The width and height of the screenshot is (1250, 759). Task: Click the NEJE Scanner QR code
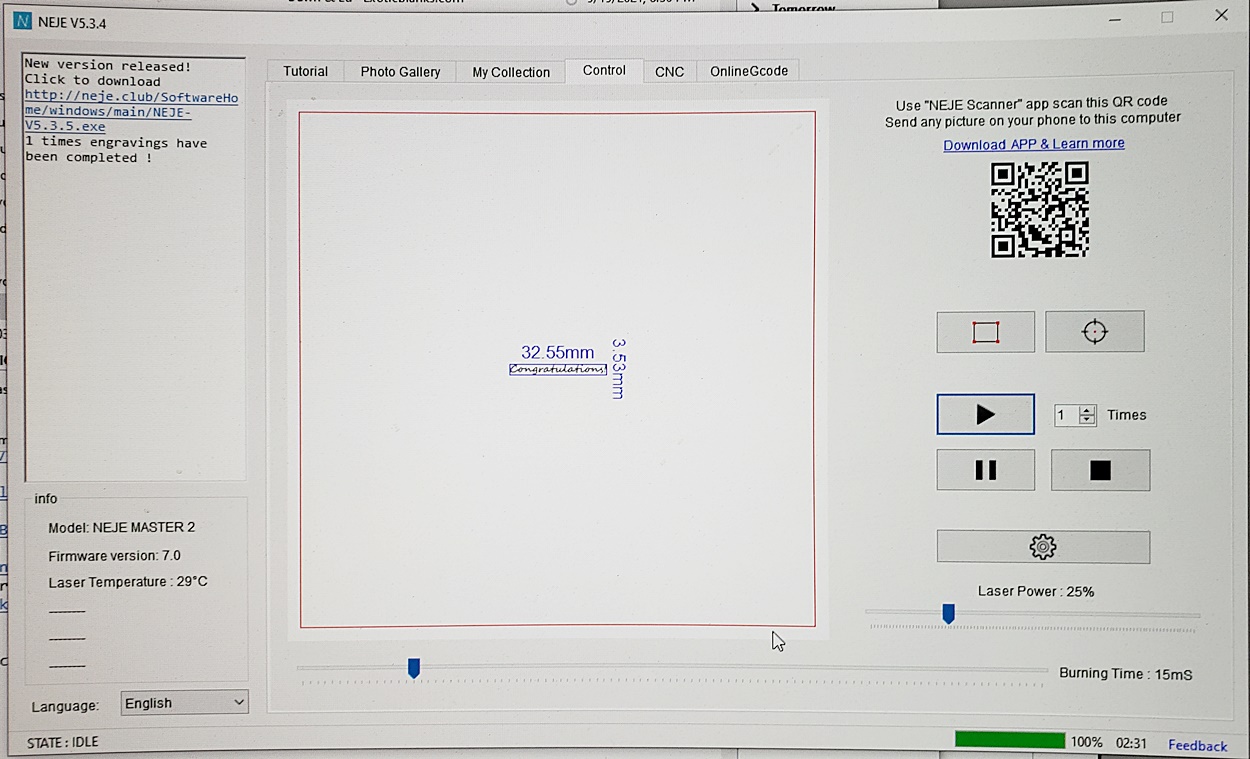tap(1039, 209)
